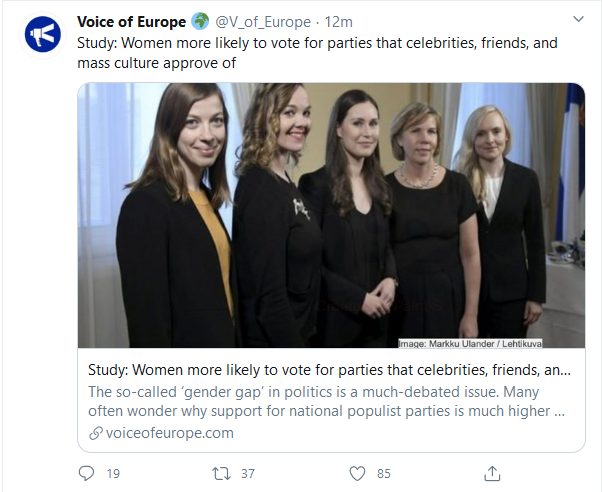Like the tweet with the heart icon
602x492 pixels.
(357, 472)
